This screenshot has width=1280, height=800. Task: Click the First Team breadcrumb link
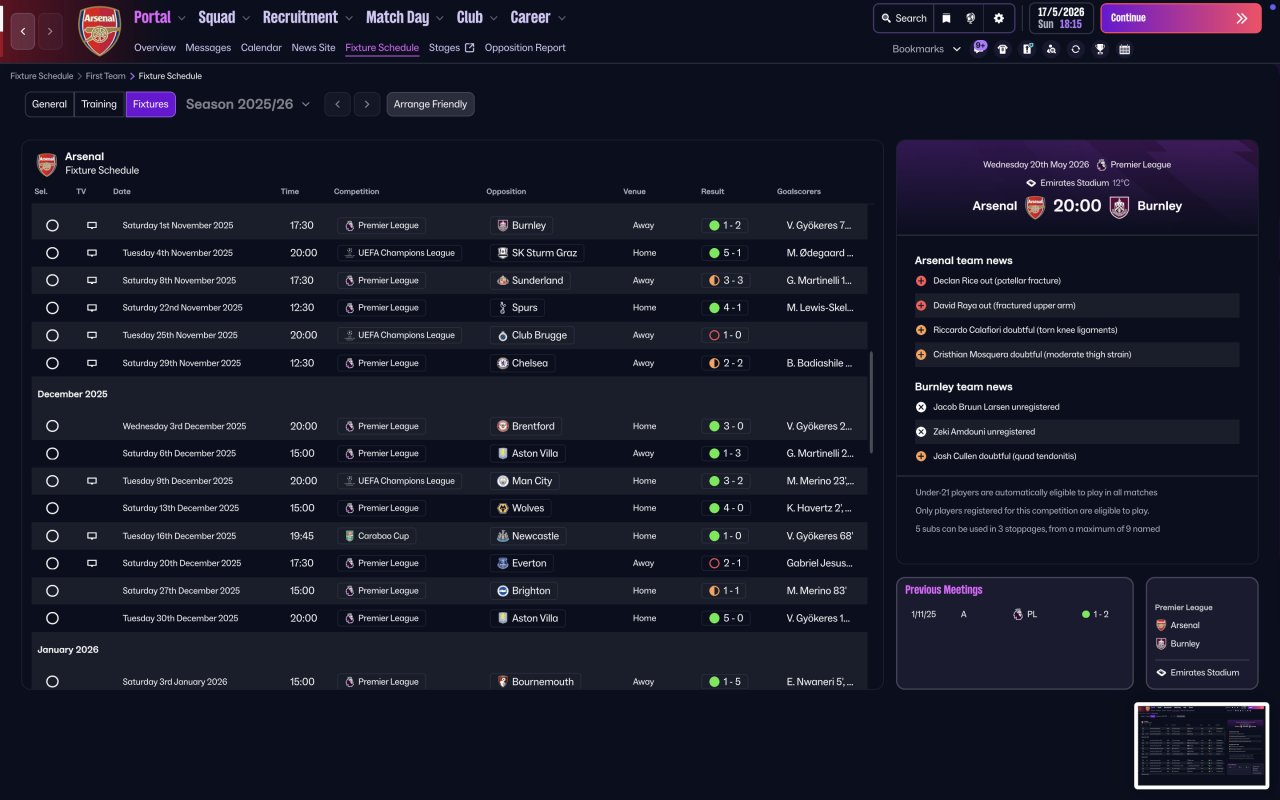click(106, 76)
